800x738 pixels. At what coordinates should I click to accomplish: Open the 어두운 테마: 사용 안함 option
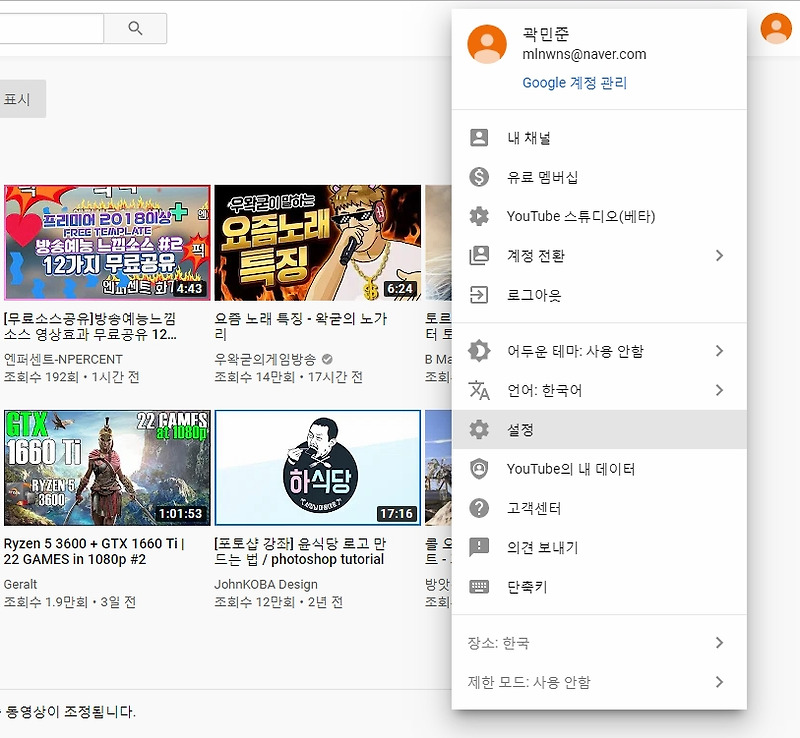tap(599, 351)
